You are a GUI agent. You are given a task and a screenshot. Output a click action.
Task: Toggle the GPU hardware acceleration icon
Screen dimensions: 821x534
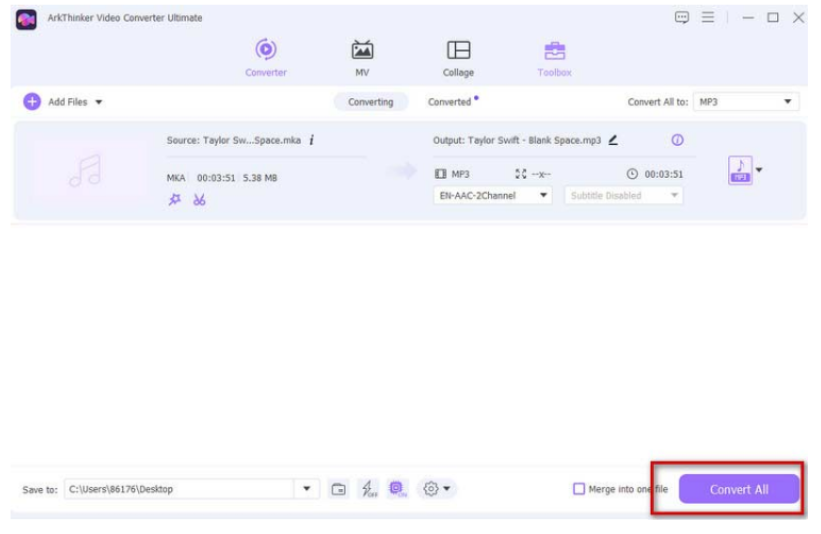(397, 489)
